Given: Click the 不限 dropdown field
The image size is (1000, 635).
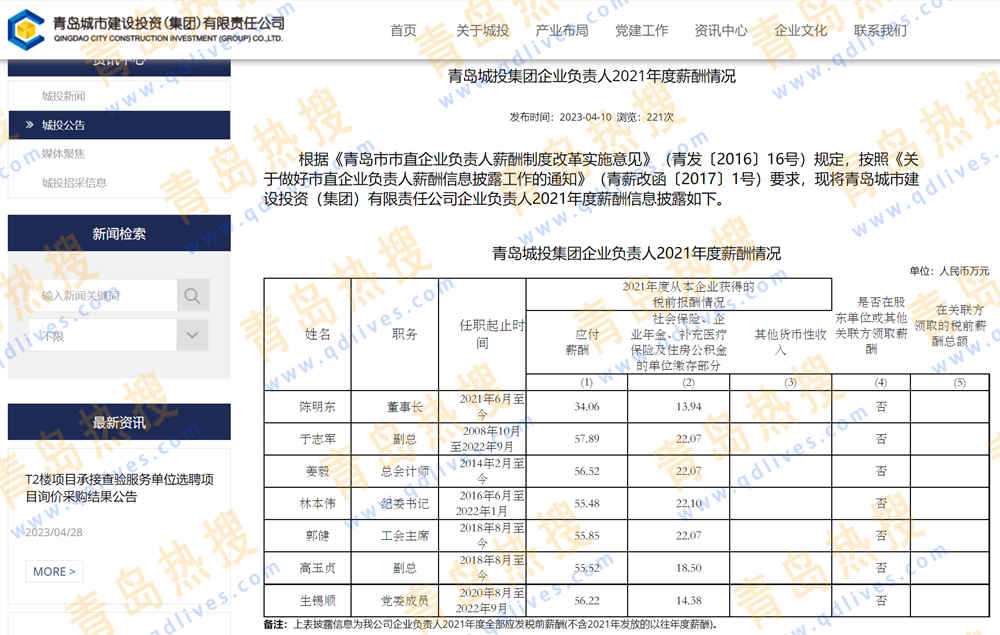Looking at the screenshot, I should pos(103,335).
